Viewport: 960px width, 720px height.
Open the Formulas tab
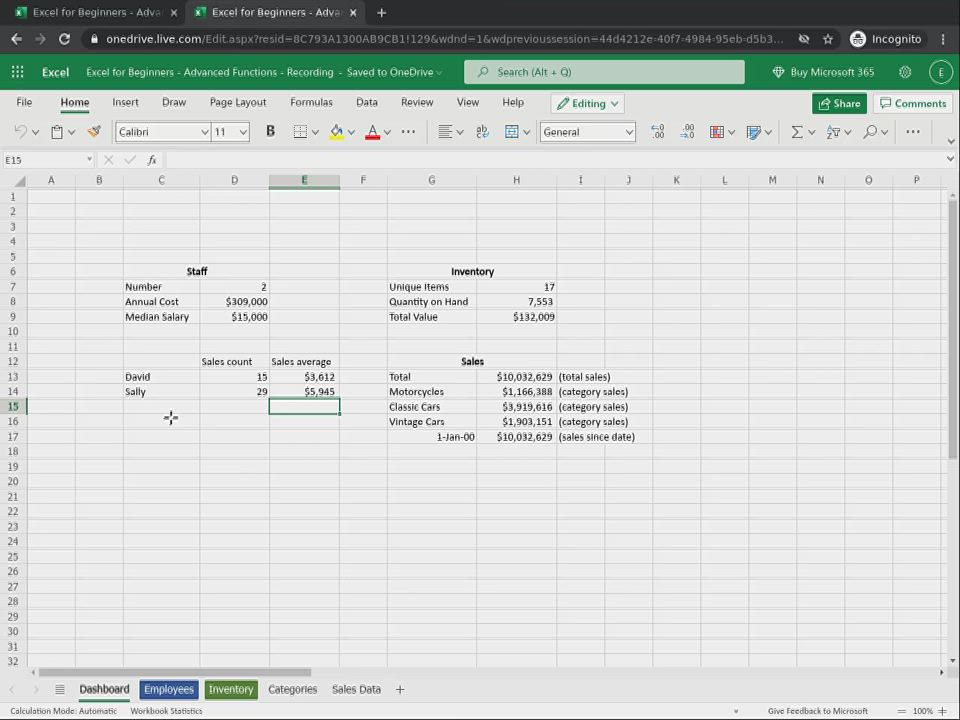311,102
